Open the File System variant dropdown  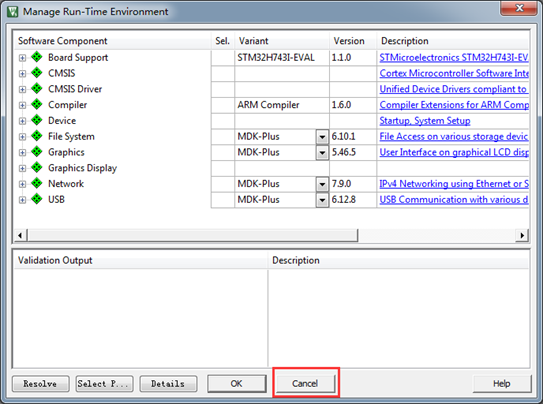click(x=322, y=137)
